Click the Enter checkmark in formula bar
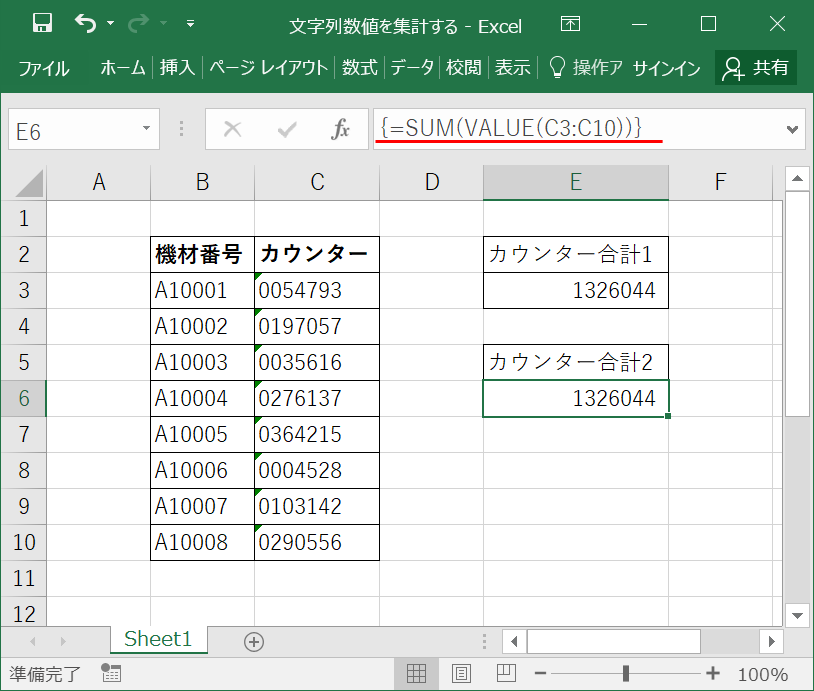The width and height of the screenshot is (814, 691). point(287,129)
